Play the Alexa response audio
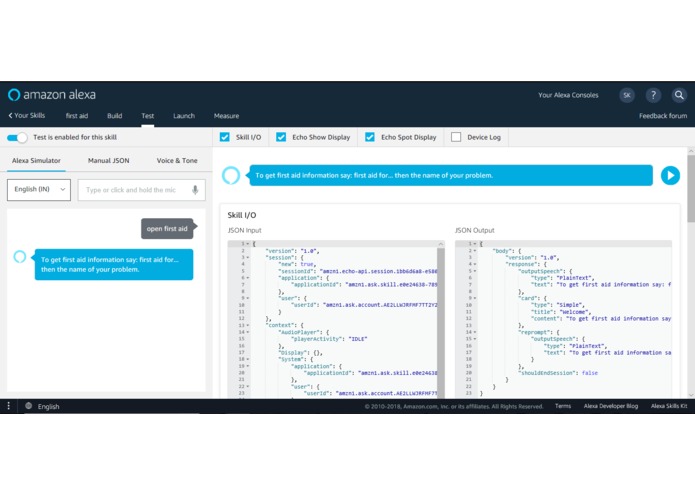The width and height of the screenshot is (695, 494). click(x=670, y=175)
